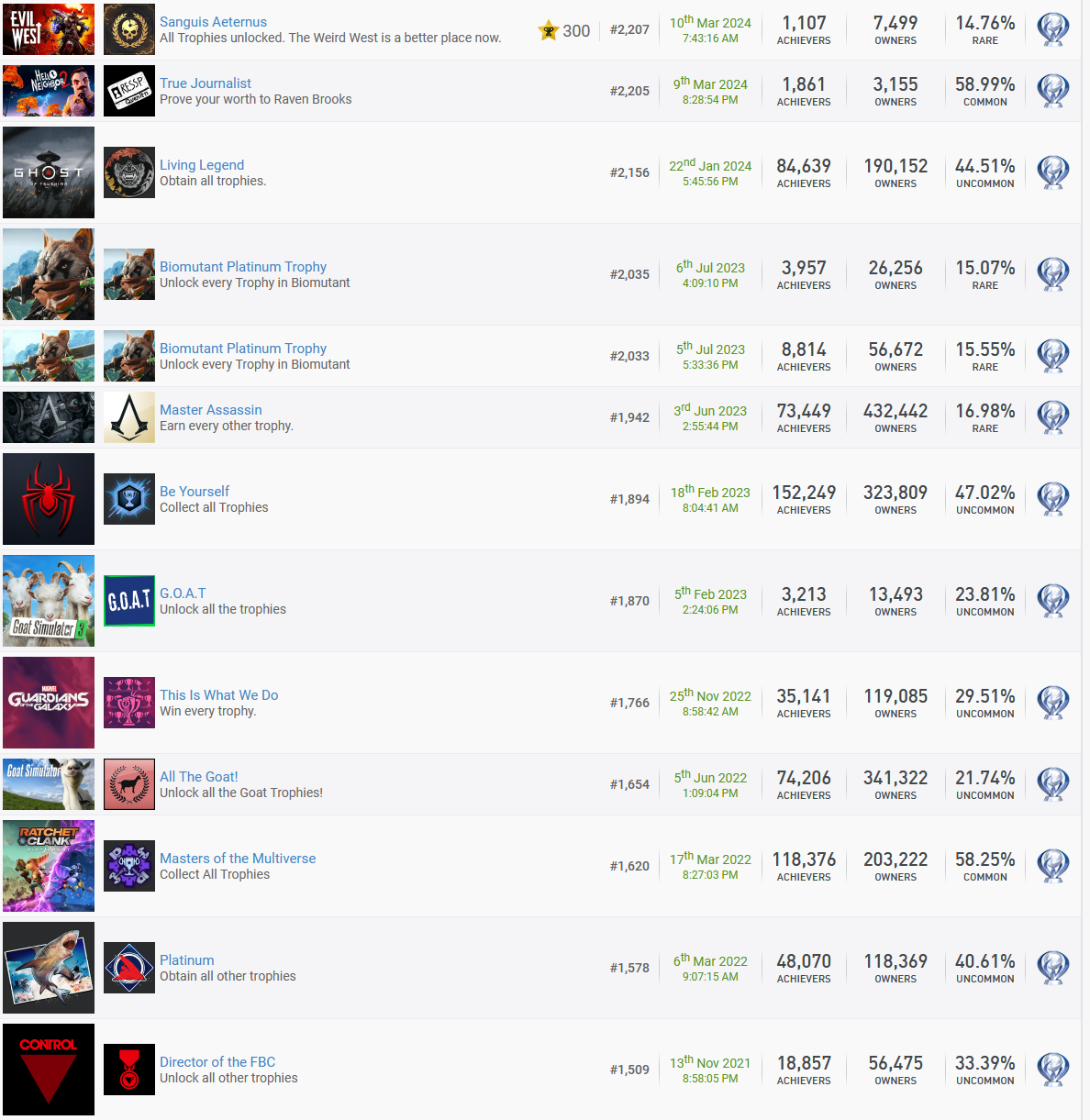Click the gold star 300 points icon
This screenshot has height=1120, width=1090.
[x=549, y=30]
